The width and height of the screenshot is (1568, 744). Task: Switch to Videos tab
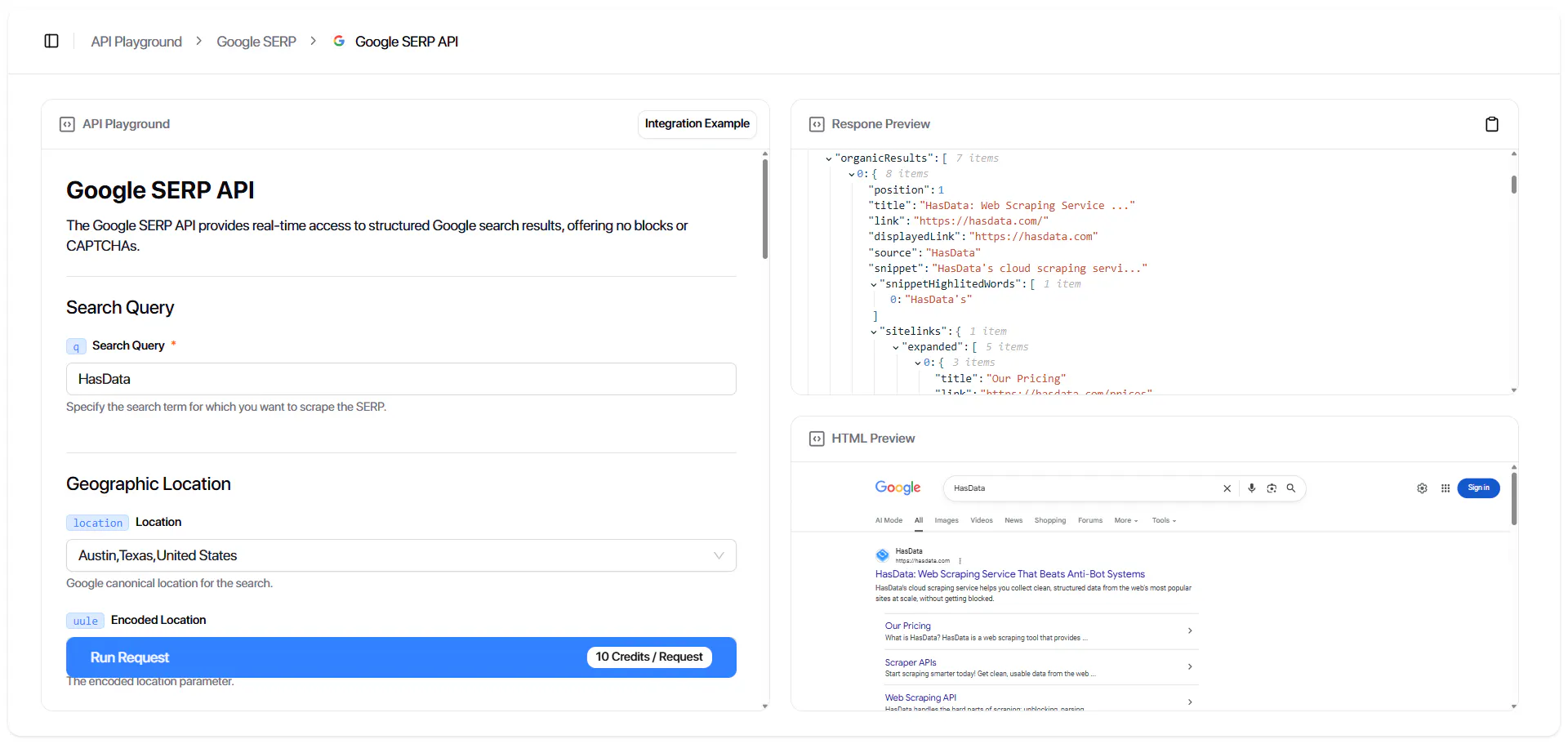(x=982, y=520)
